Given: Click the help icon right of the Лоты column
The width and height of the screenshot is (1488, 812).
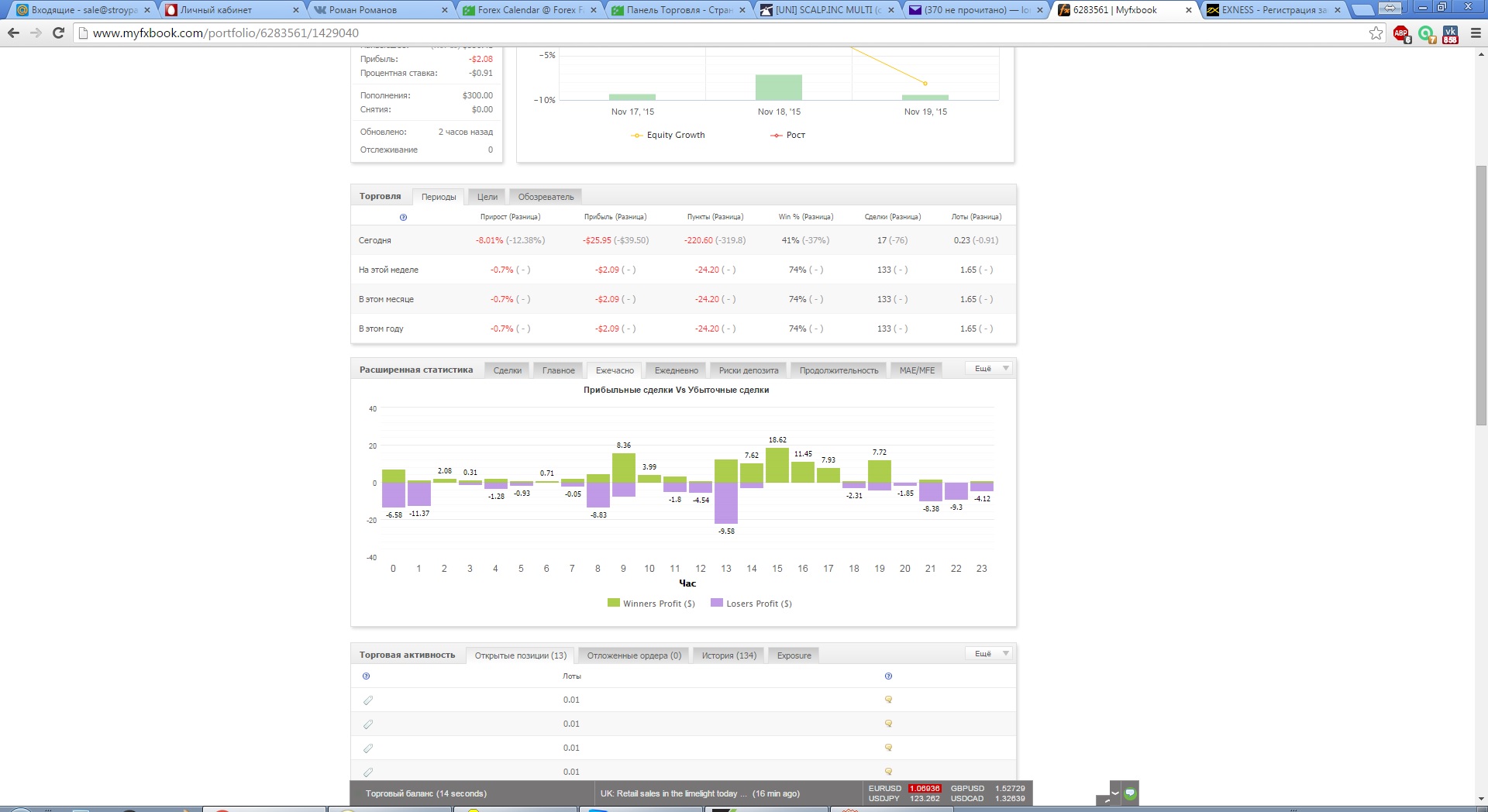Looking at the screenshot, I should (888, 676).
